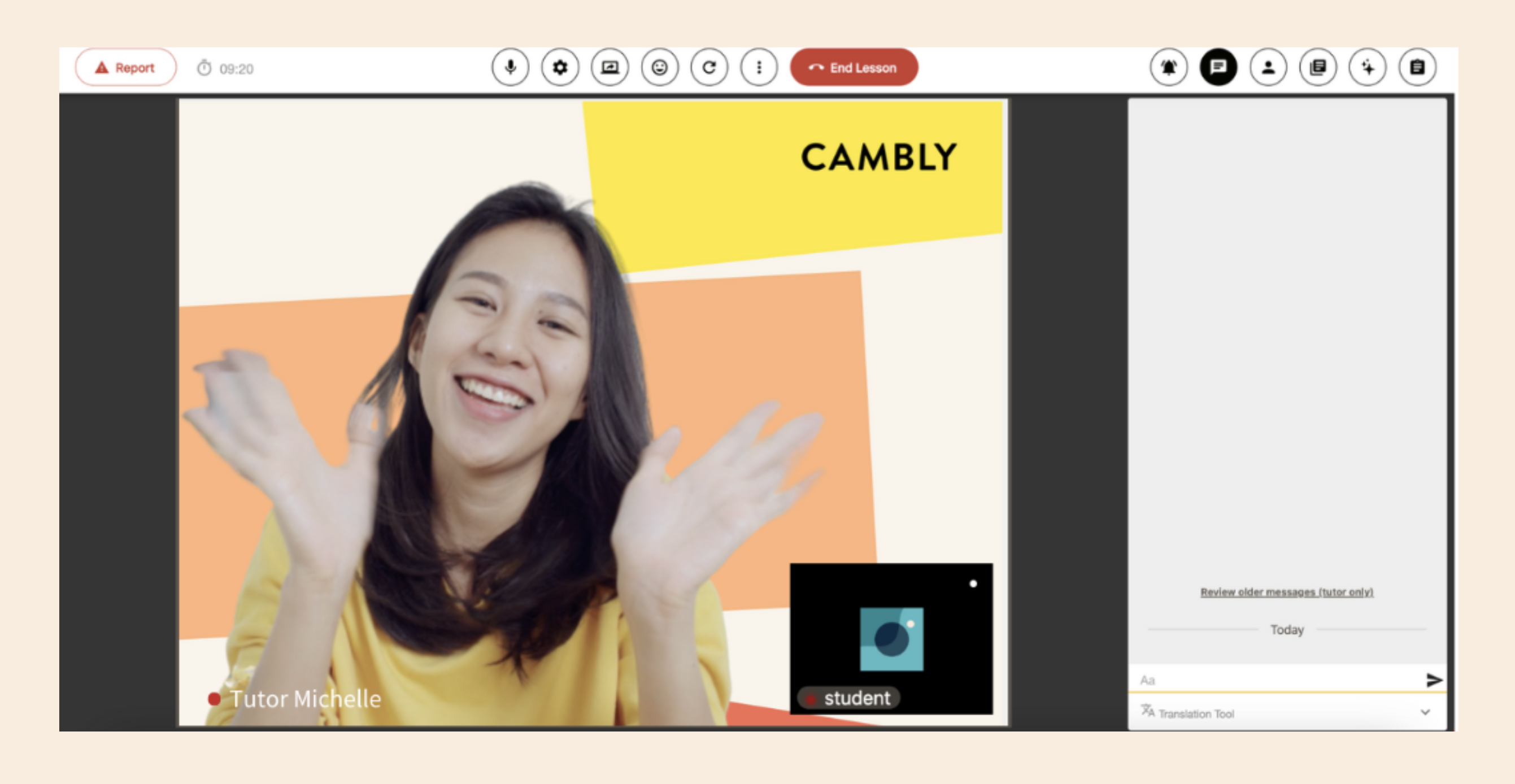Click the sparkle AI assistant icon
The height and width of the screenshot is (784, 1515).
(1368, 68)
